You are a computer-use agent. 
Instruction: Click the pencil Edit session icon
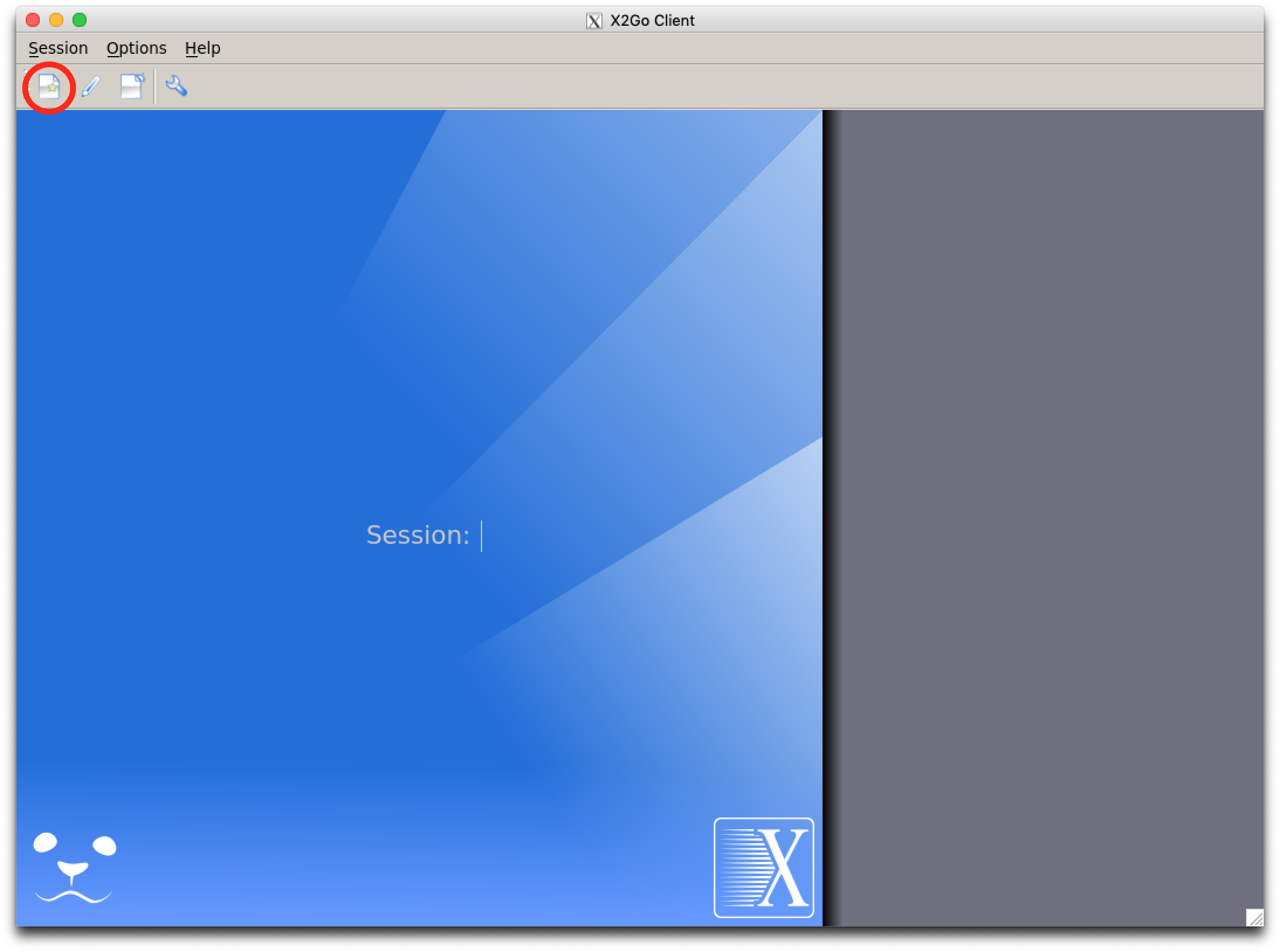tap(91, 87)
